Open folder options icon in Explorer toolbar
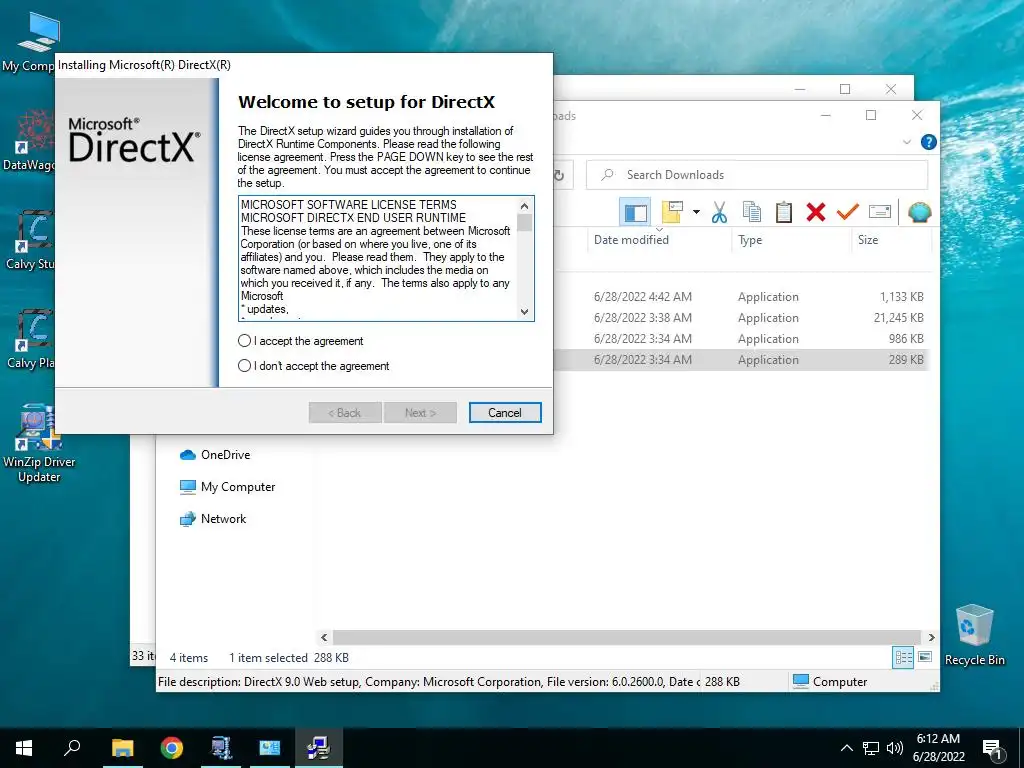This screenshot has height=768, width=1024. 672,212
